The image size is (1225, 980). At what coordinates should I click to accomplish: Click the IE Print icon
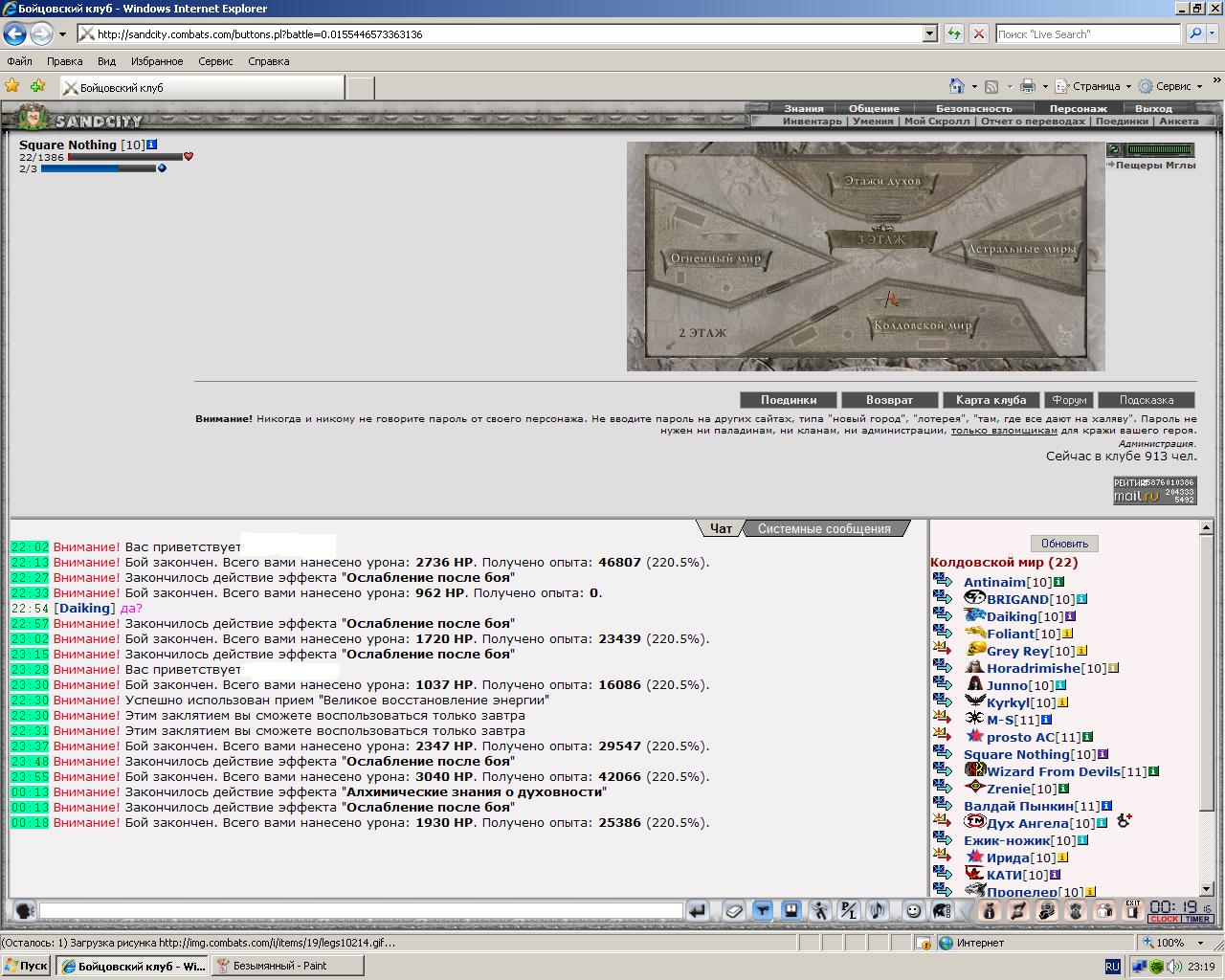pyautogui.click(x=1028, y=86)
